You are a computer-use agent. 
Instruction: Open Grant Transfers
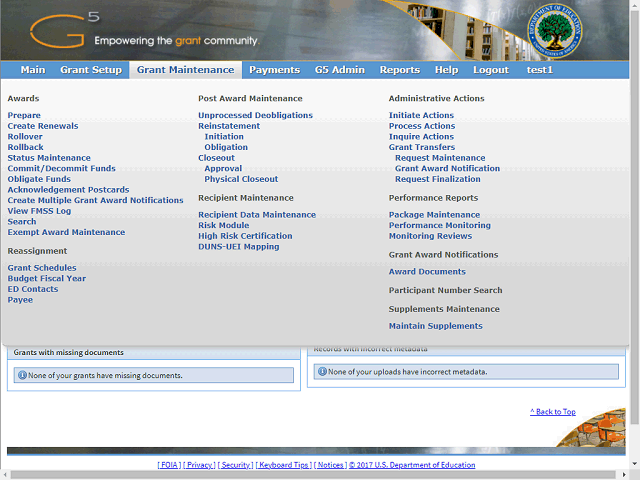click(422, 147)
